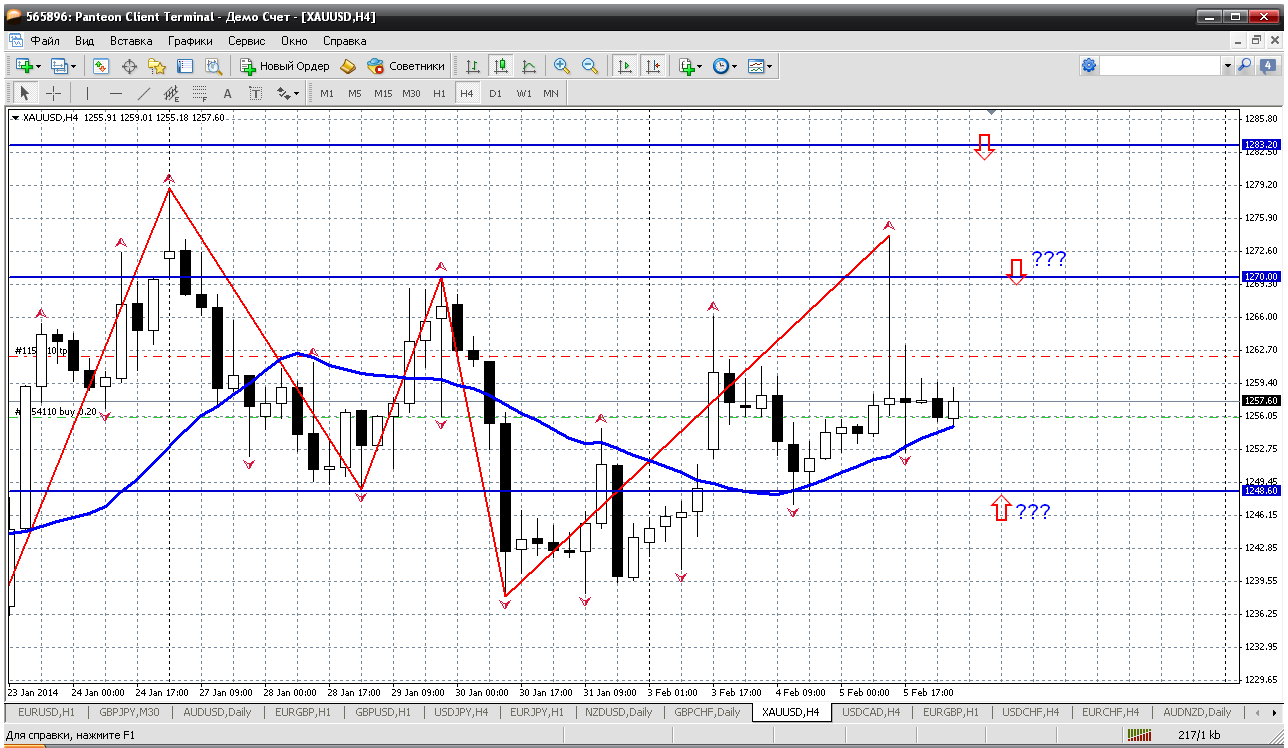Switch to the NZDUSD,Daily chart tab
This screenshot has height=748, width=1288.
pyautogui.click(x=619, y=712)
